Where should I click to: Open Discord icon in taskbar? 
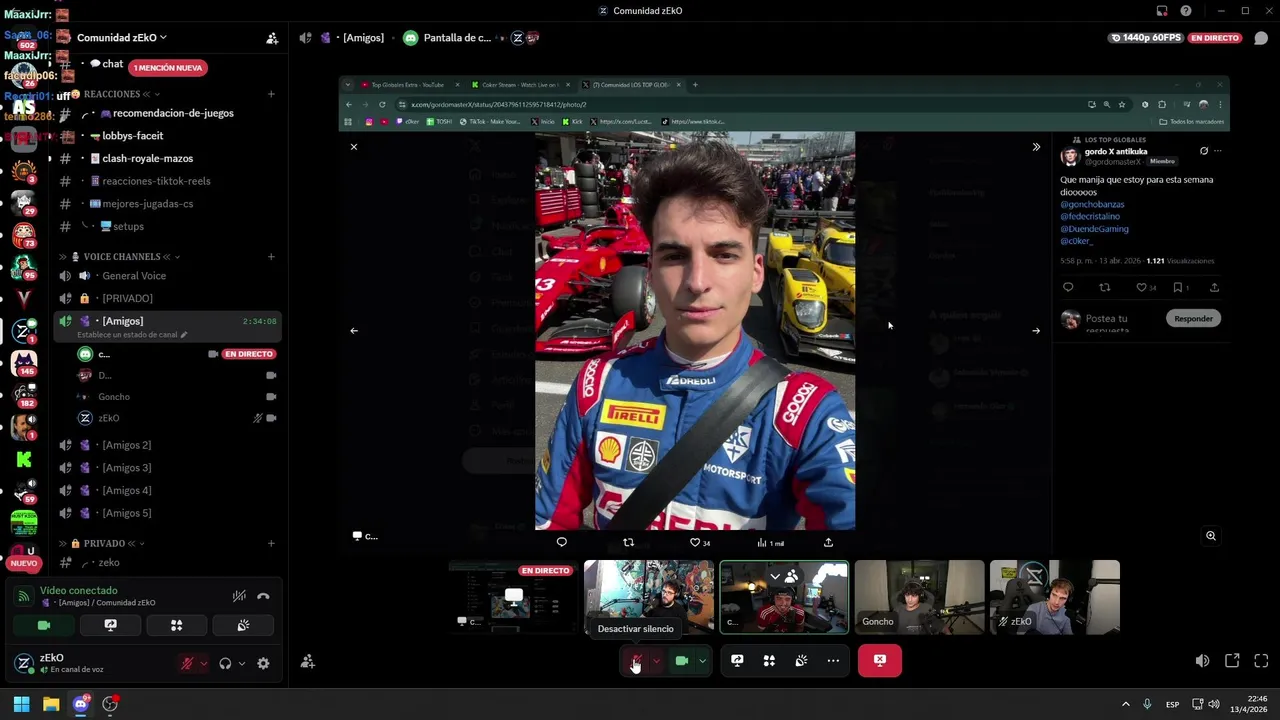(81, 704)
